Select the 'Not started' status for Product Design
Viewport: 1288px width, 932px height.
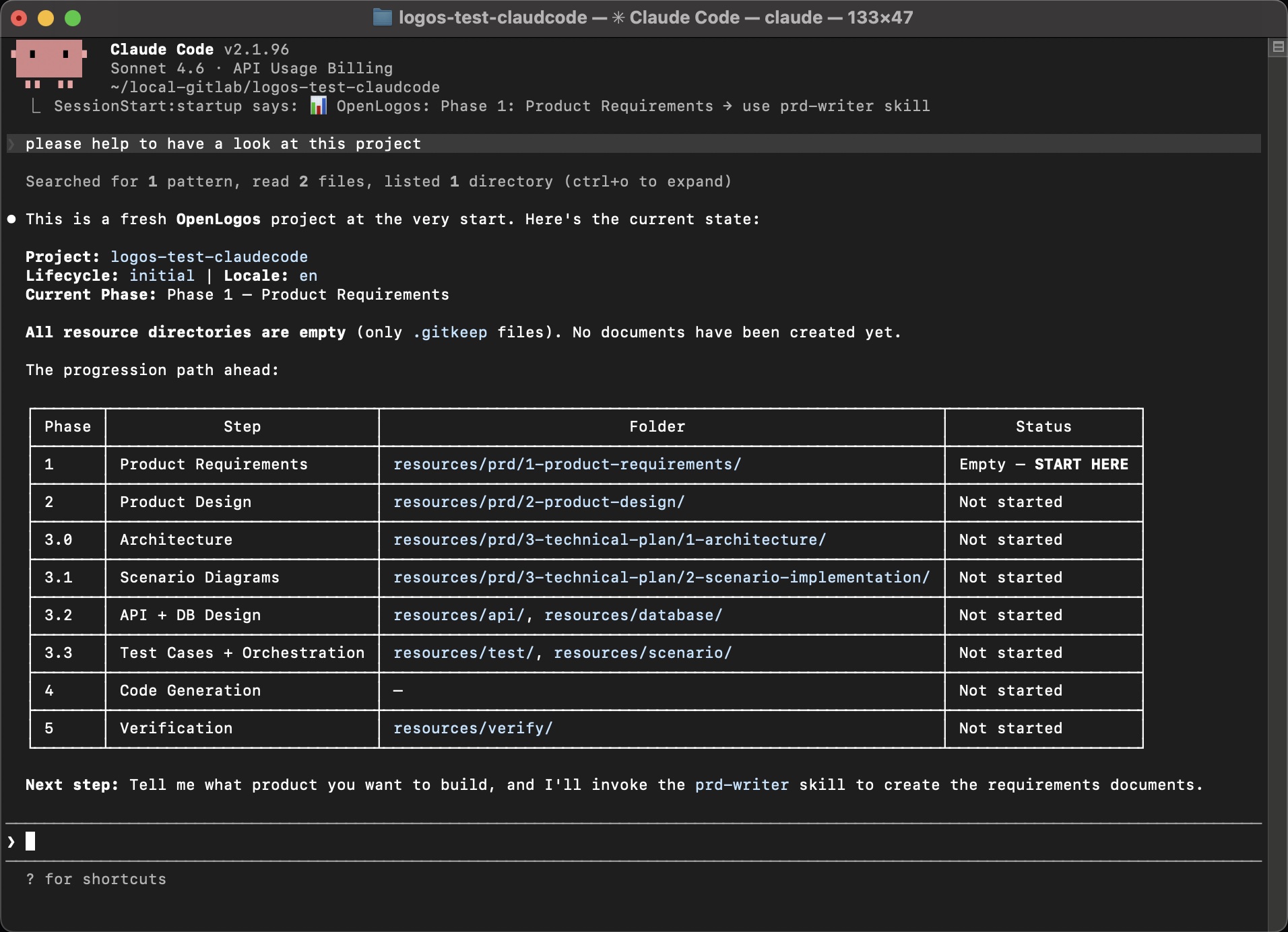1010,502
